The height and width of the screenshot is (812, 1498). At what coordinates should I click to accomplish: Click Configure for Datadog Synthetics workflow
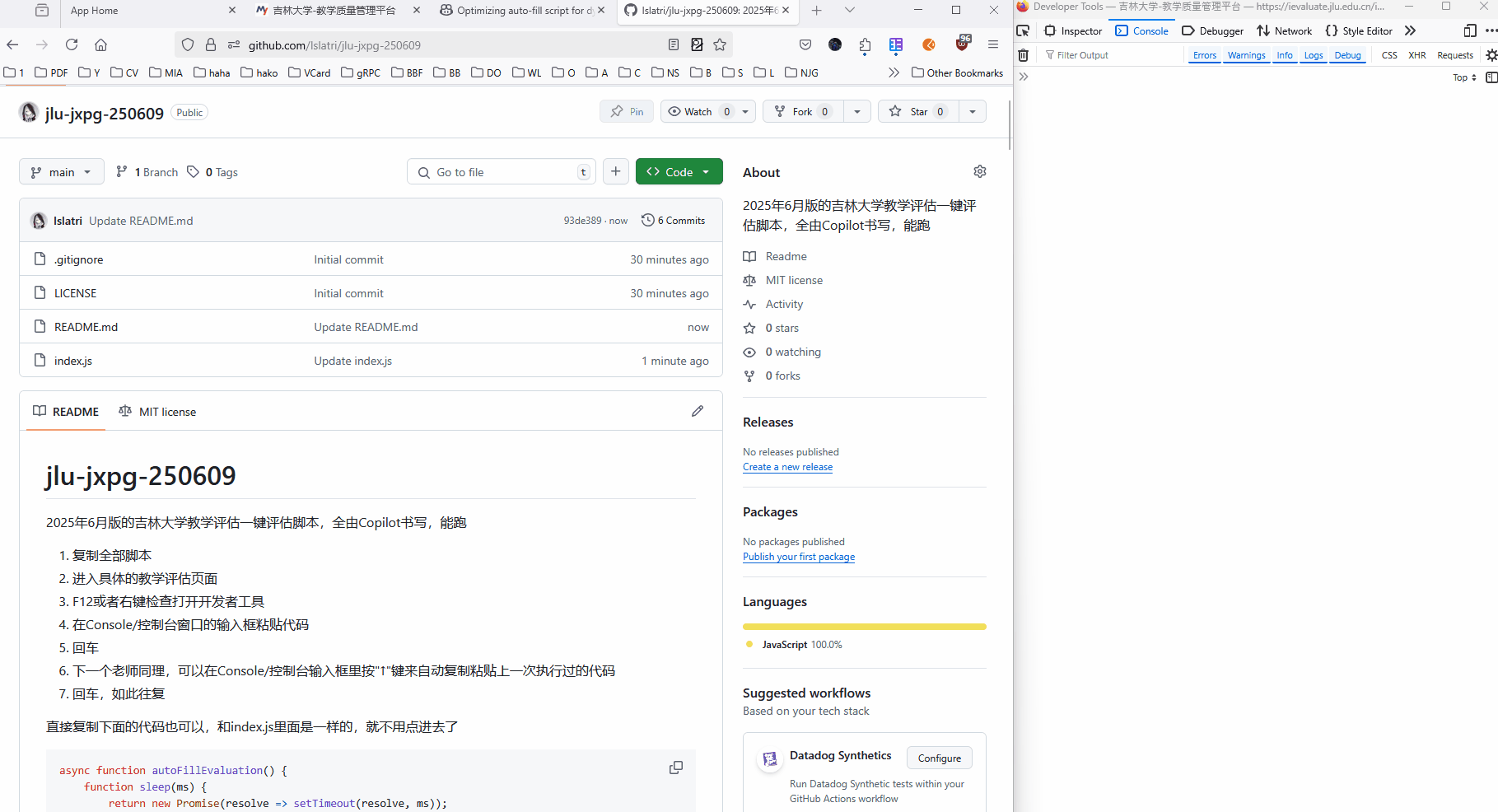click(939, 758)
